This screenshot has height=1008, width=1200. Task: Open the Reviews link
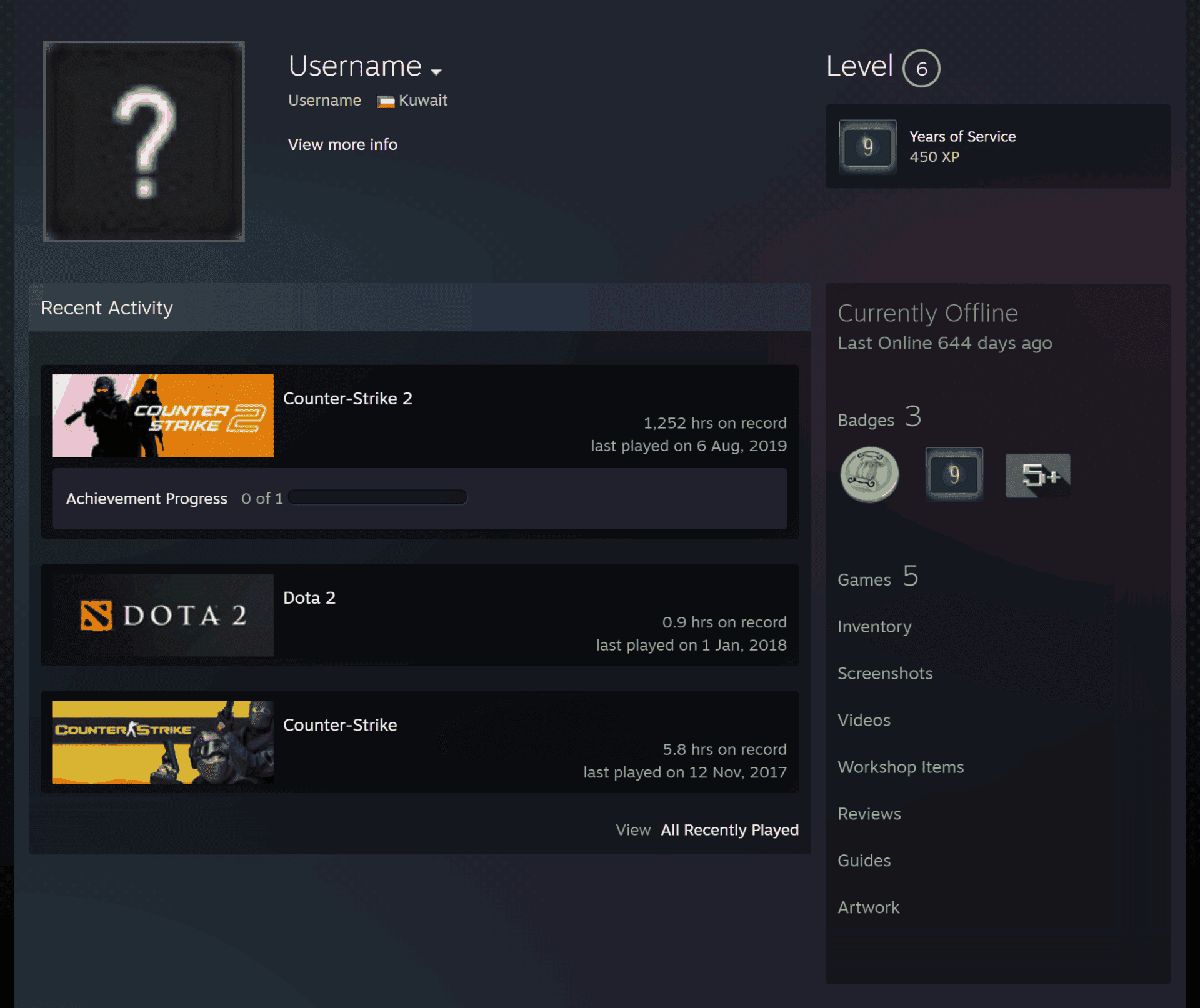[869, 814]
